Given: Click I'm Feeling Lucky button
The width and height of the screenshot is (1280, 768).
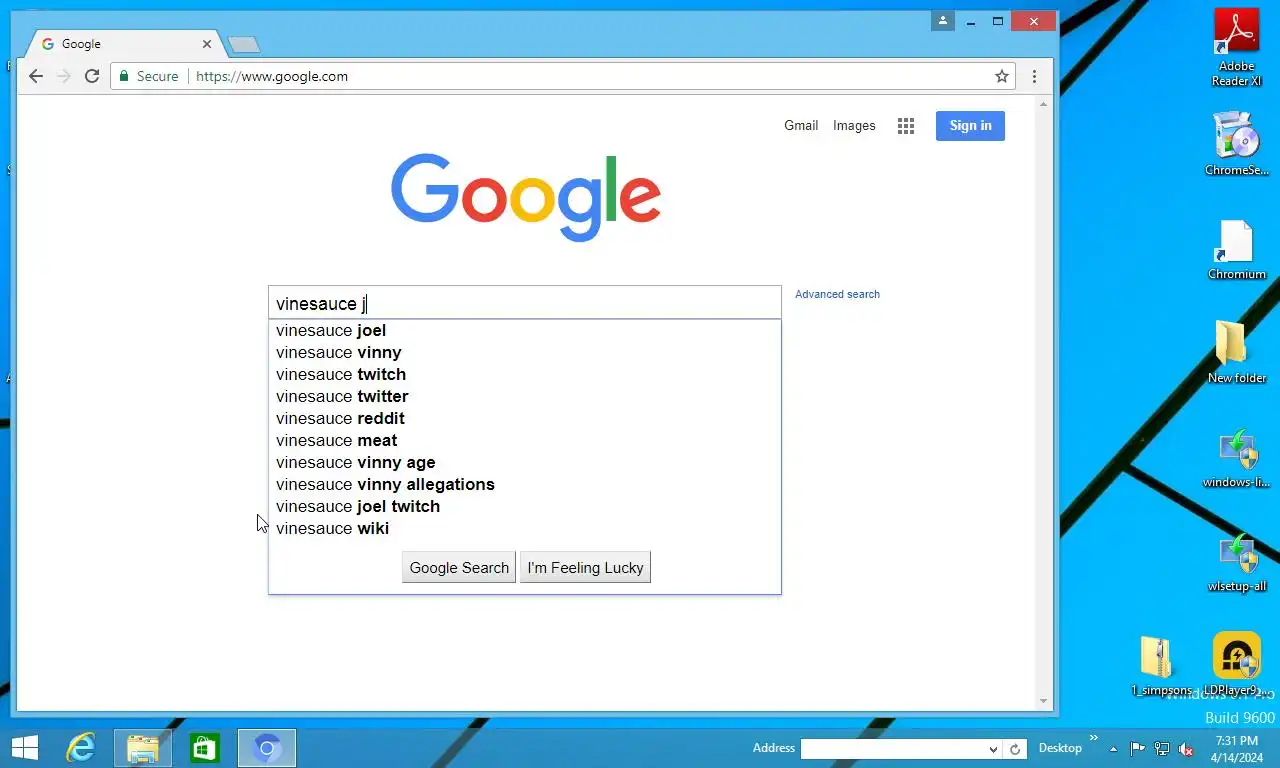Looking at the screenshot, I should 585,567.
